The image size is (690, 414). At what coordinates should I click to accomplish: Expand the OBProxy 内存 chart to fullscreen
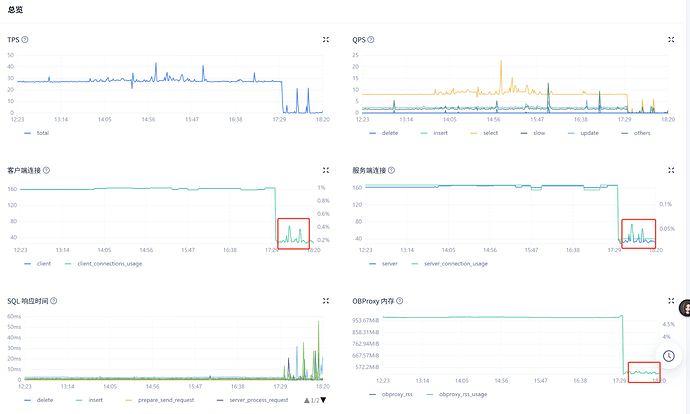point(671,301)
